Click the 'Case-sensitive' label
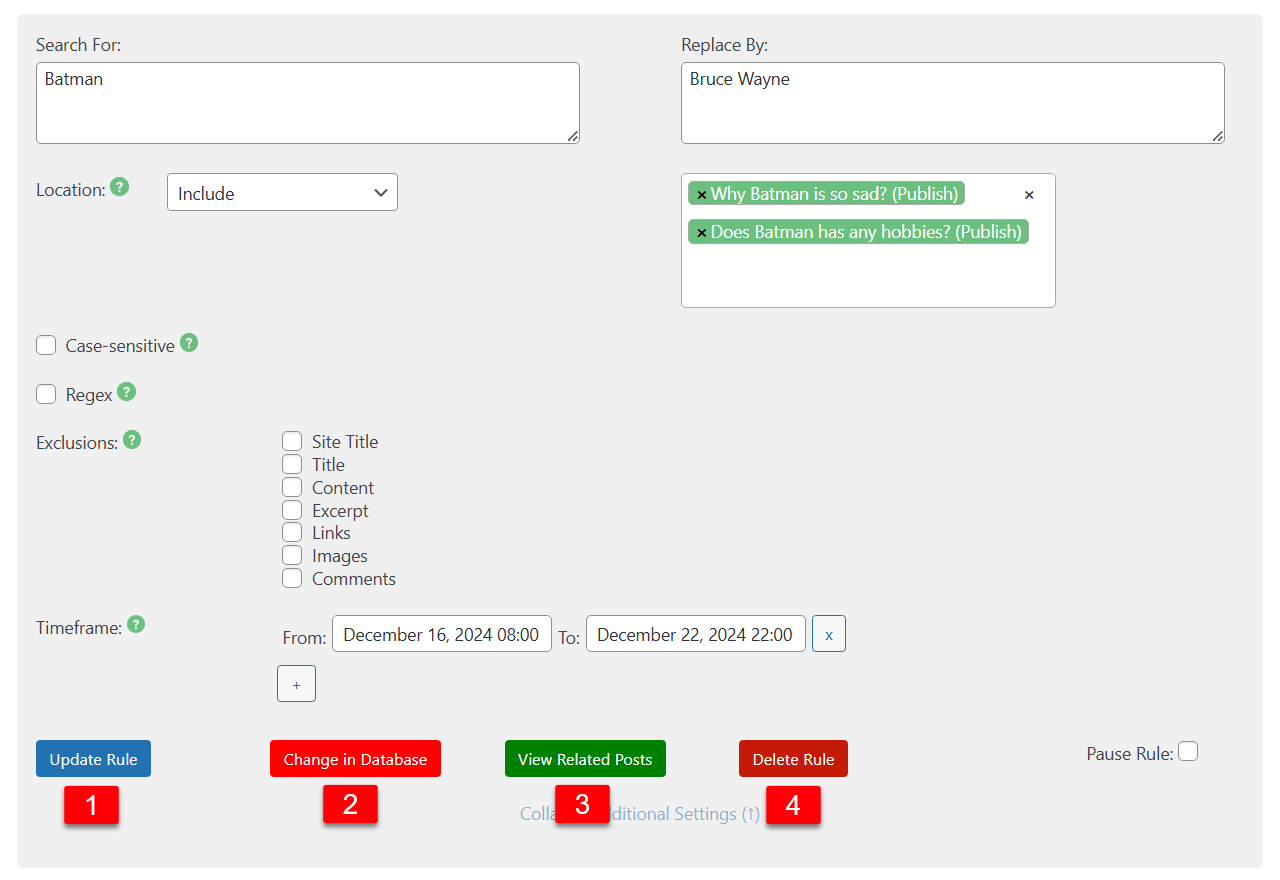The height and width of the screenshot is (880, 1280). pos(120,345)
